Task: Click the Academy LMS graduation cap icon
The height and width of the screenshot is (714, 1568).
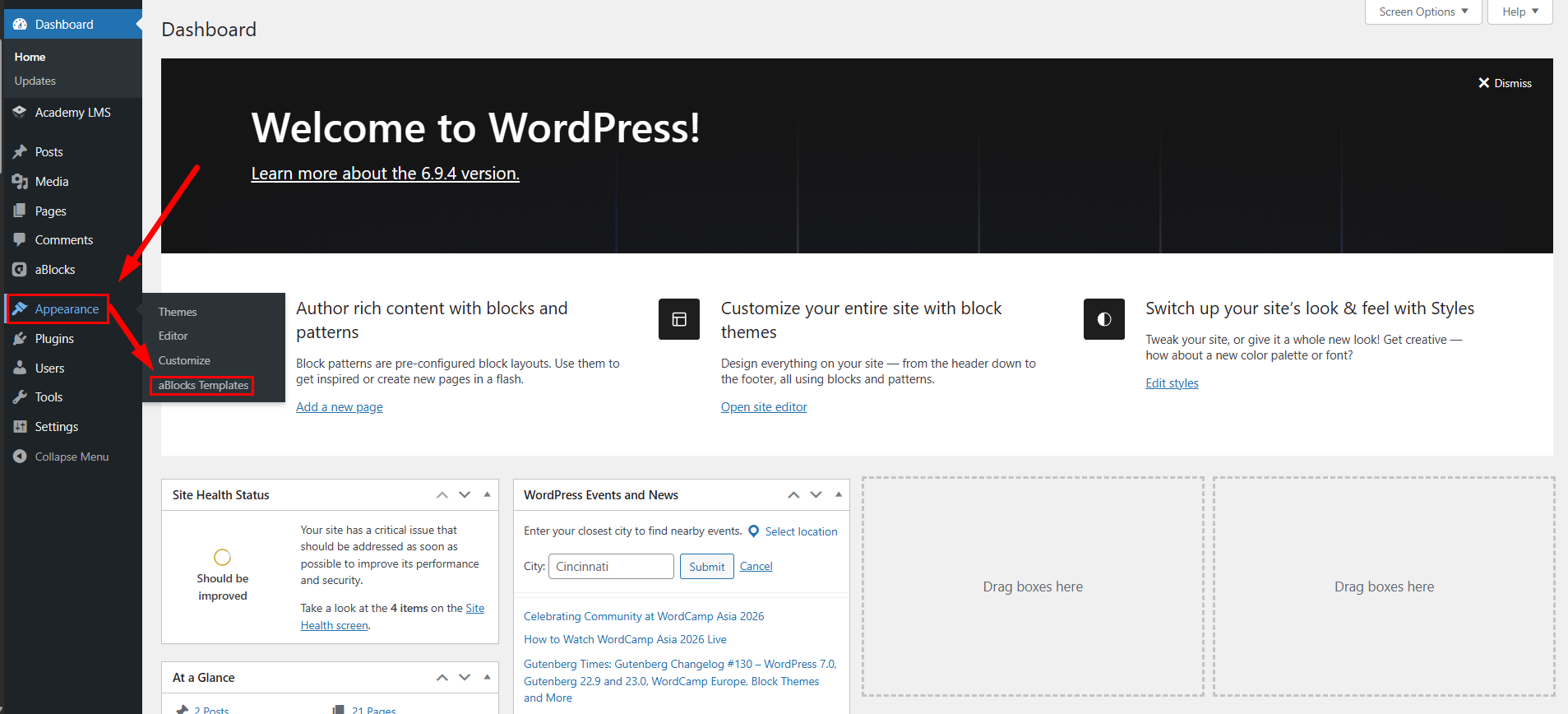Action: (20, 113)
